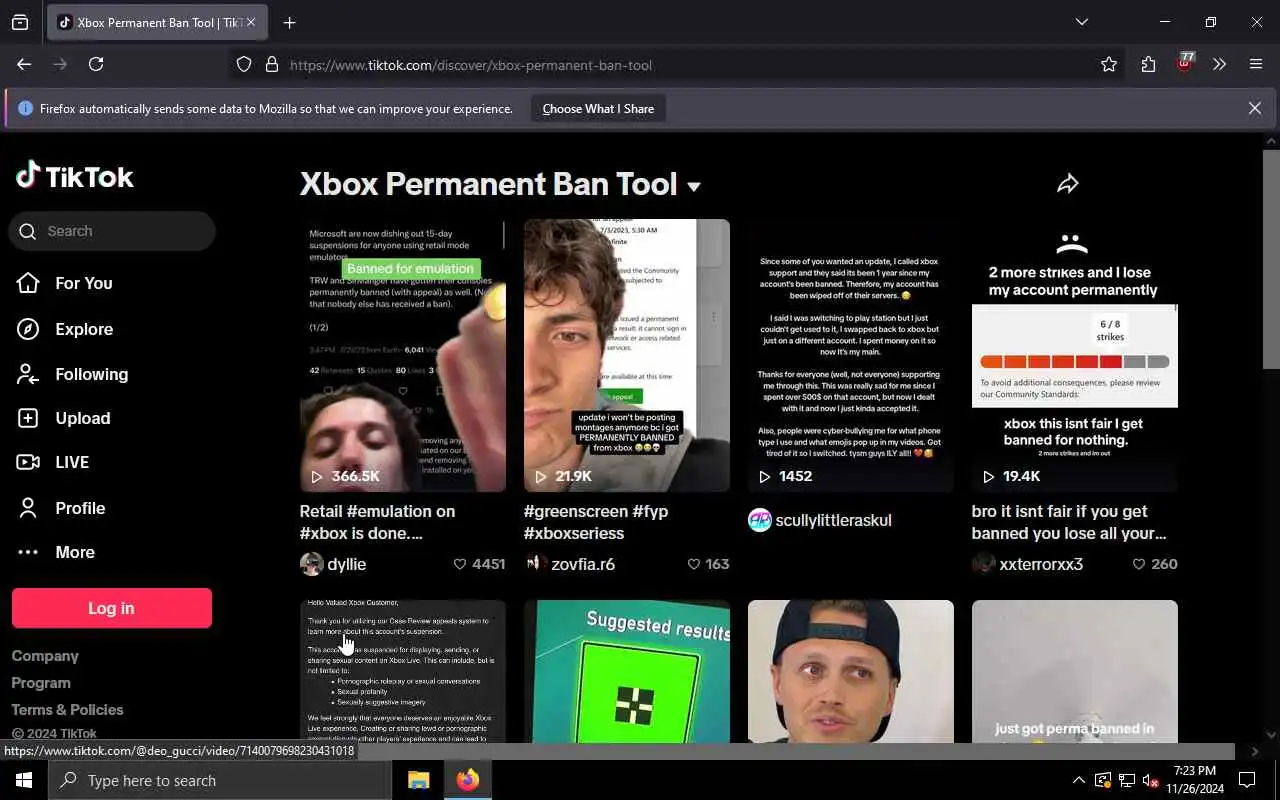Screen dimensions: 1280x800
Task: Click the vertical page scrollbar
Action: [1271, 260]
